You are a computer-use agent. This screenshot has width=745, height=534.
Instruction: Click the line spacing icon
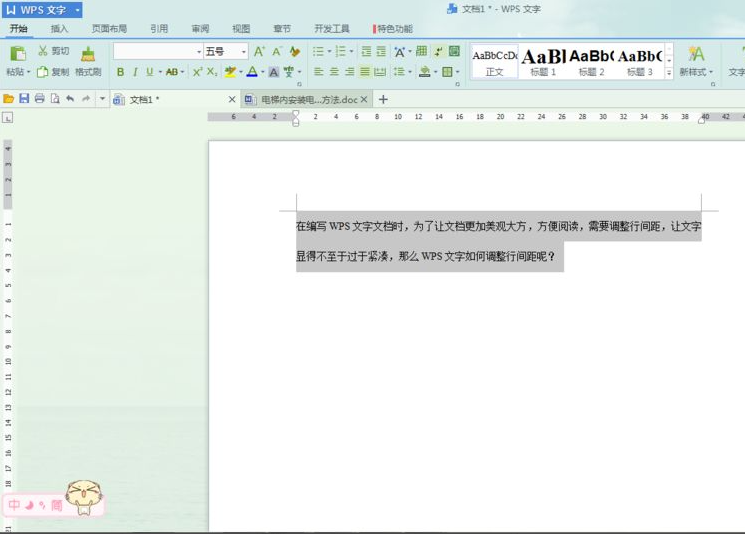click(x=399, y=72)
